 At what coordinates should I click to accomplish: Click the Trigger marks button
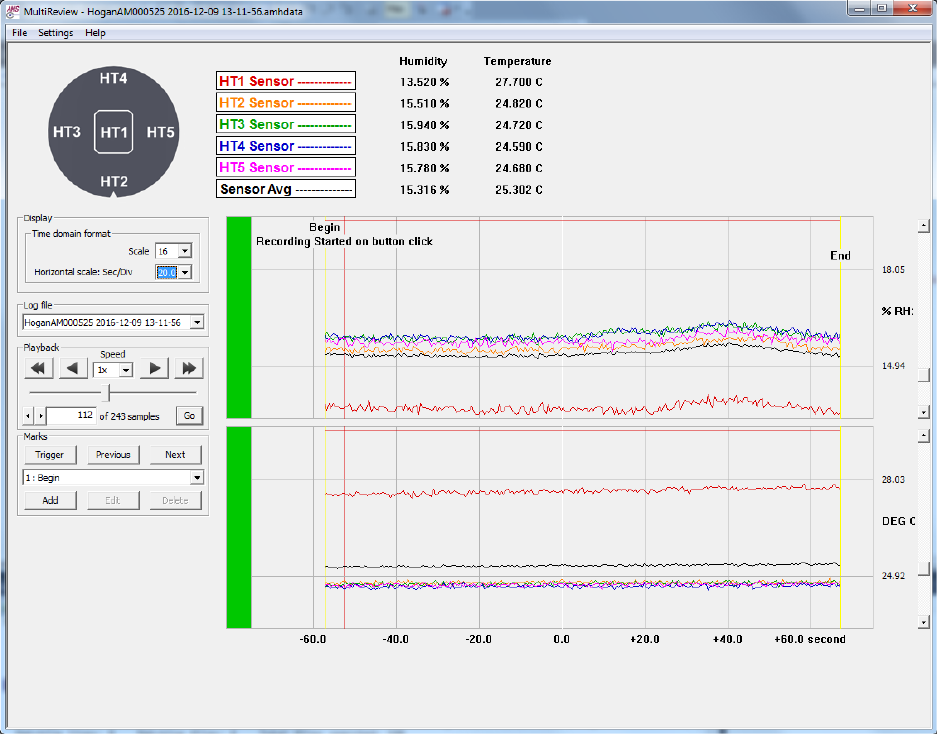pos(50,455)
